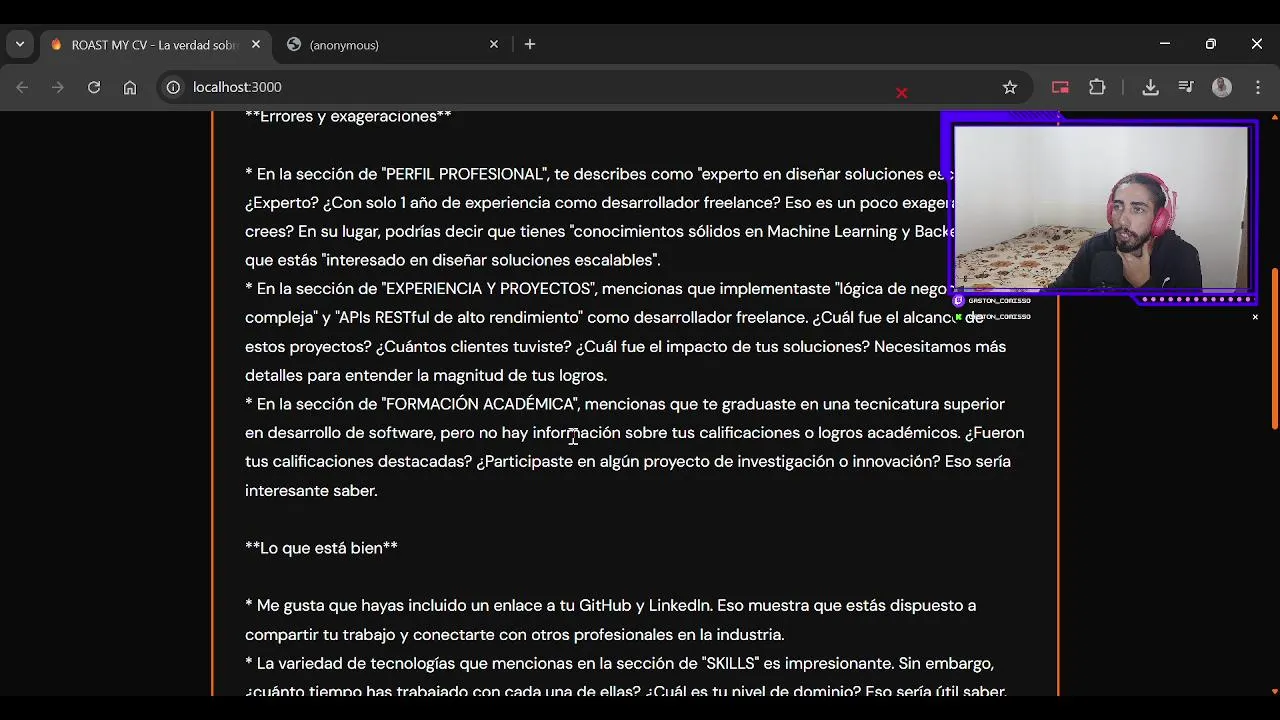The width and height of the screenshot is (1280, 720).
Task: Click the text "PERFIL PROFESIONAL"
Action: coord(464,174)
